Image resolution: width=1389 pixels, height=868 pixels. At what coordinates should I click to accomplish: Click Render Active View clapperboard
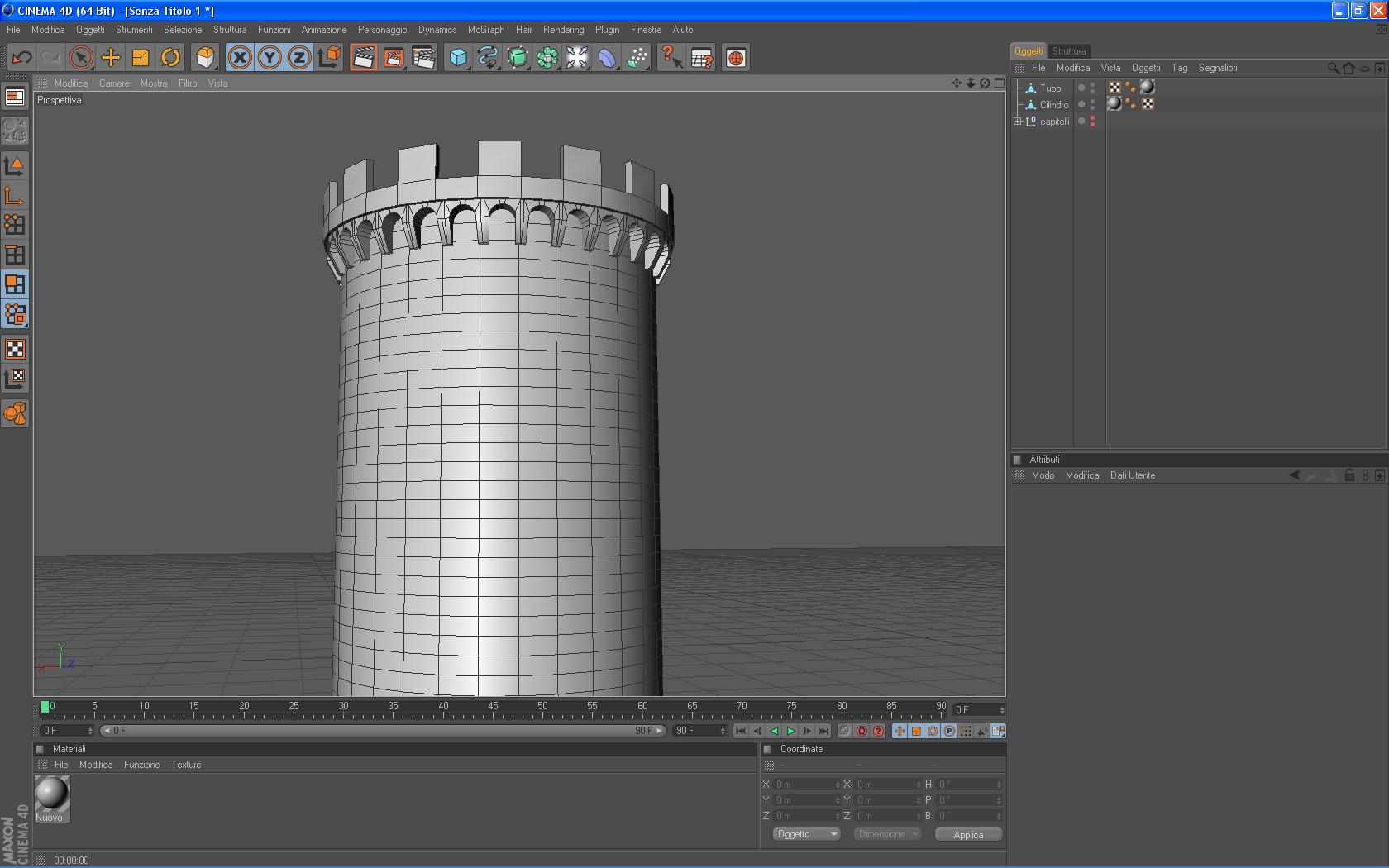[x=363, y=58]
